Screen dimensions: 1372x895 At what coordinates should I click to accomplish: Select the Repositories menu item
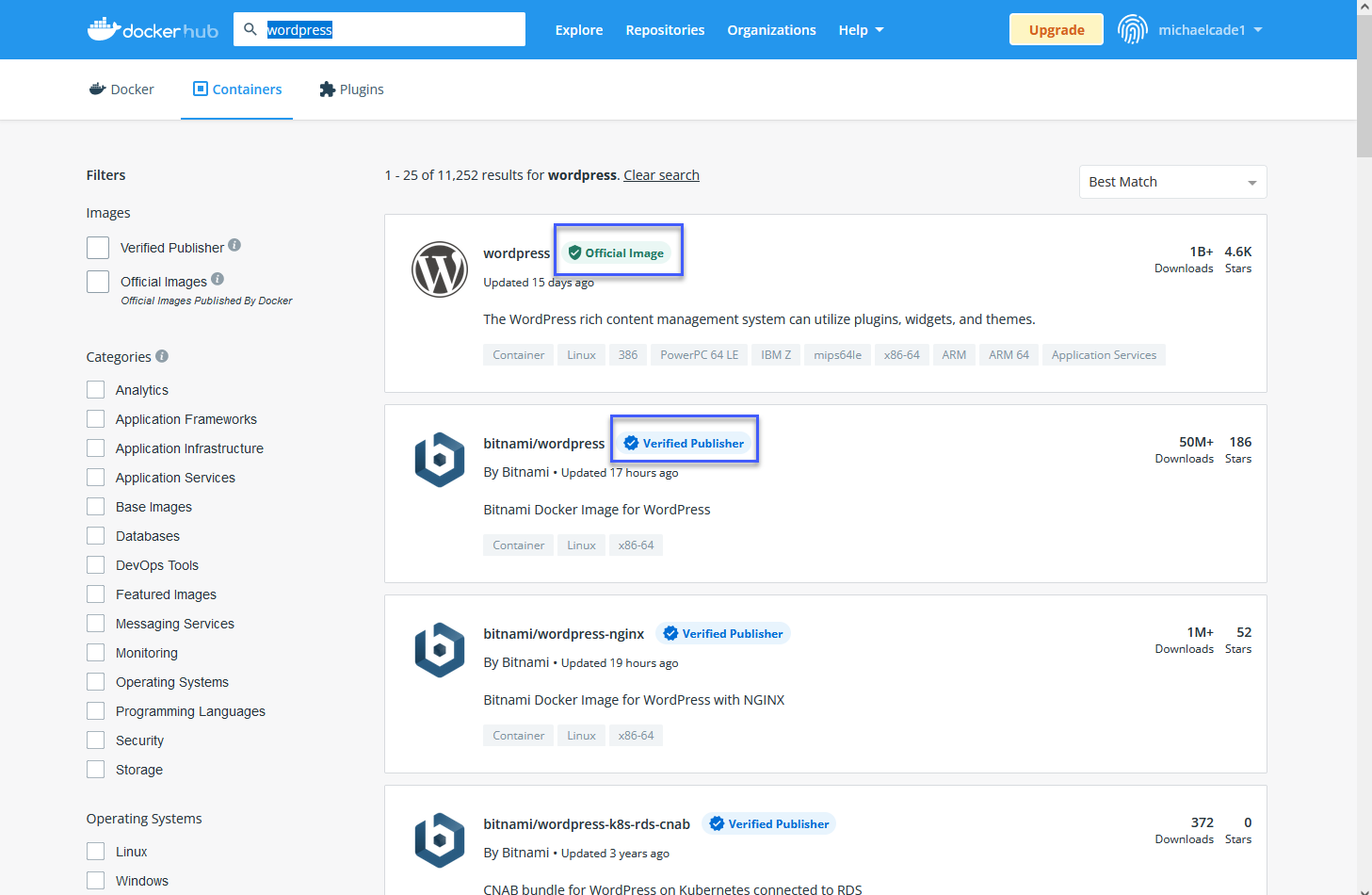tap(664, 29)
